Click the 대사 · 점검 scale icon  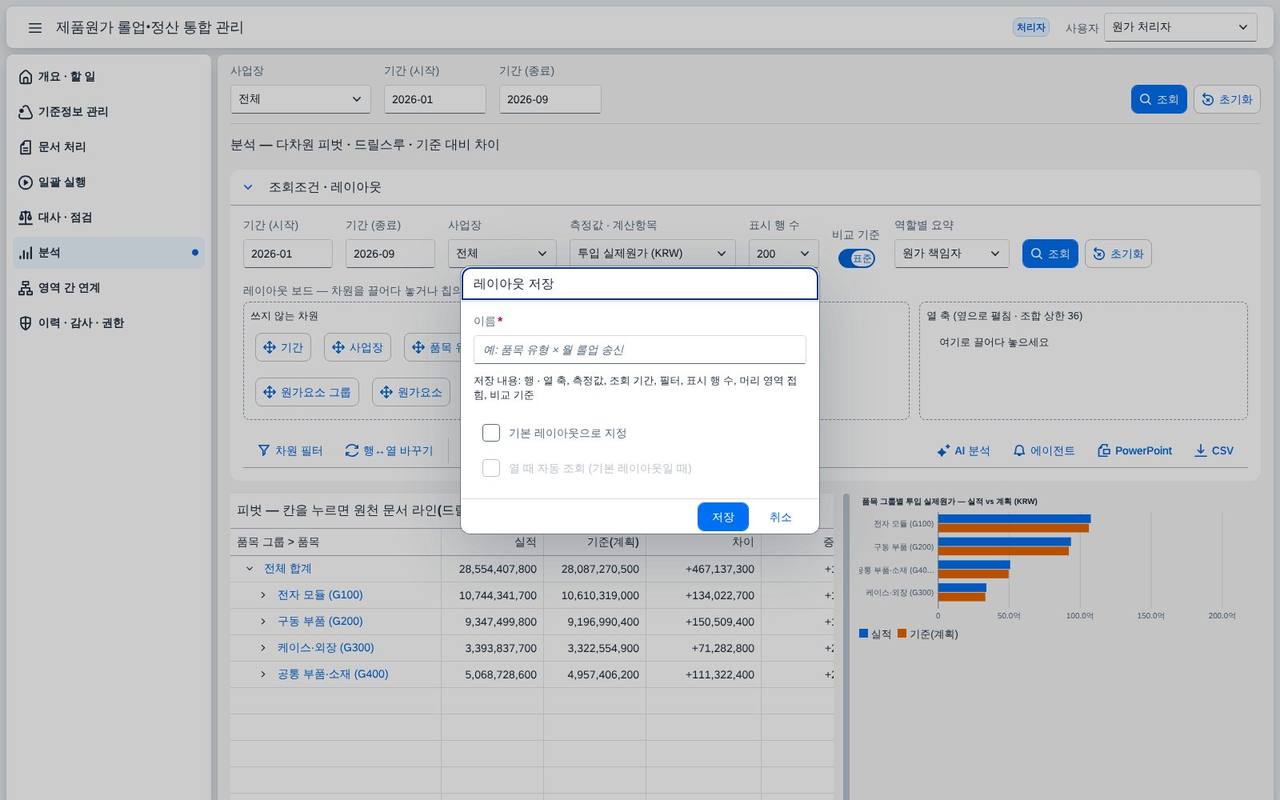pos(26,217)
